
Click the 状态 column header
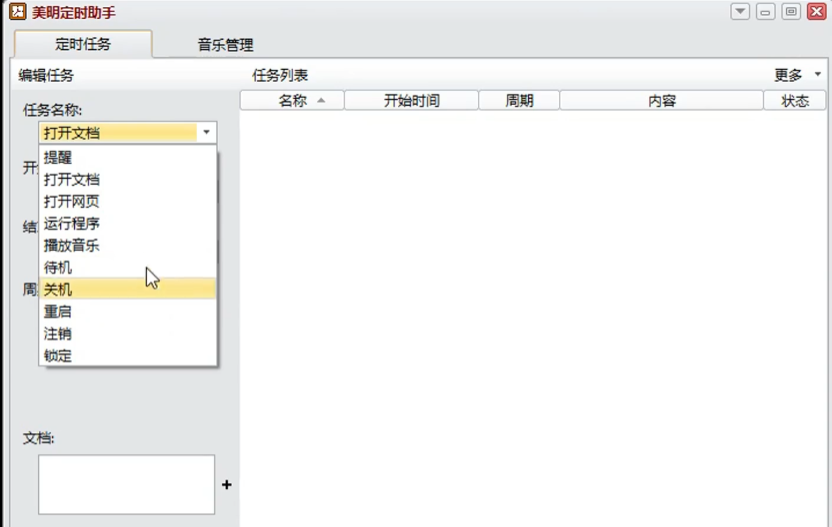pyautogui.click(x=795, y=100)
